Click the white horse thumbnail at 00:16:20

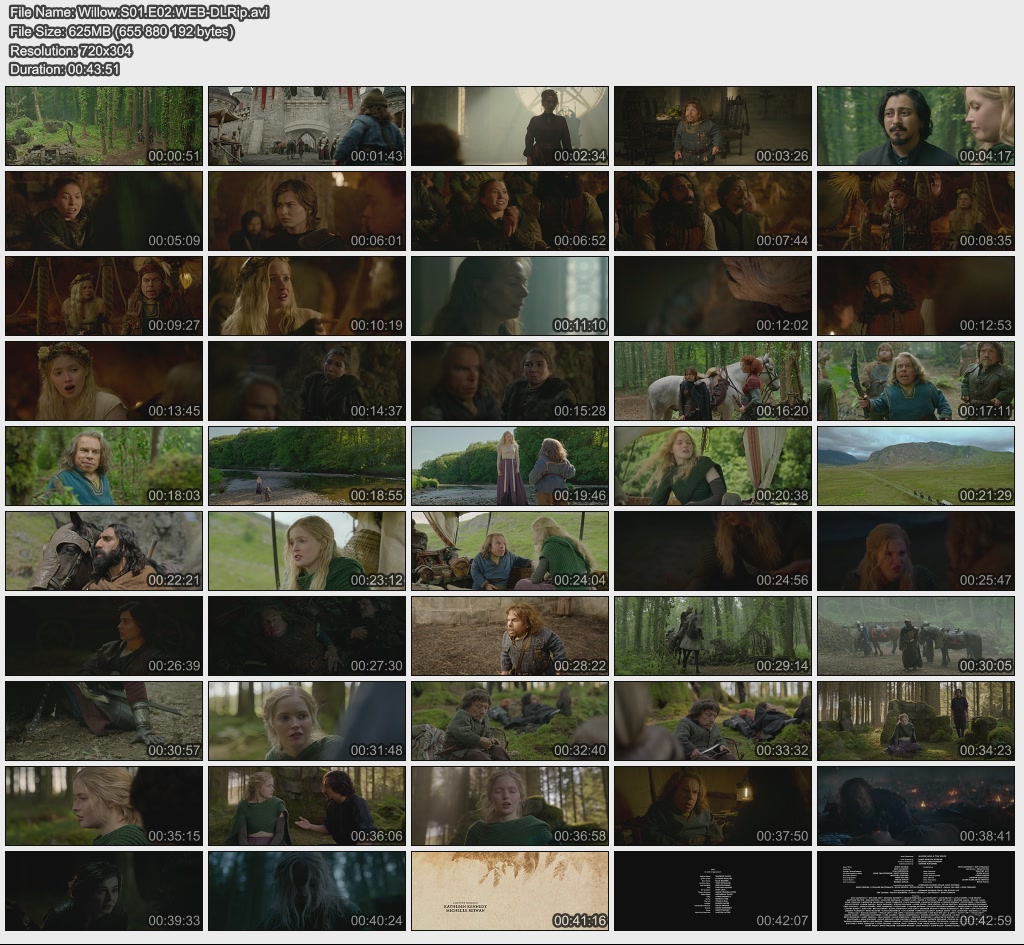point(713,381)
